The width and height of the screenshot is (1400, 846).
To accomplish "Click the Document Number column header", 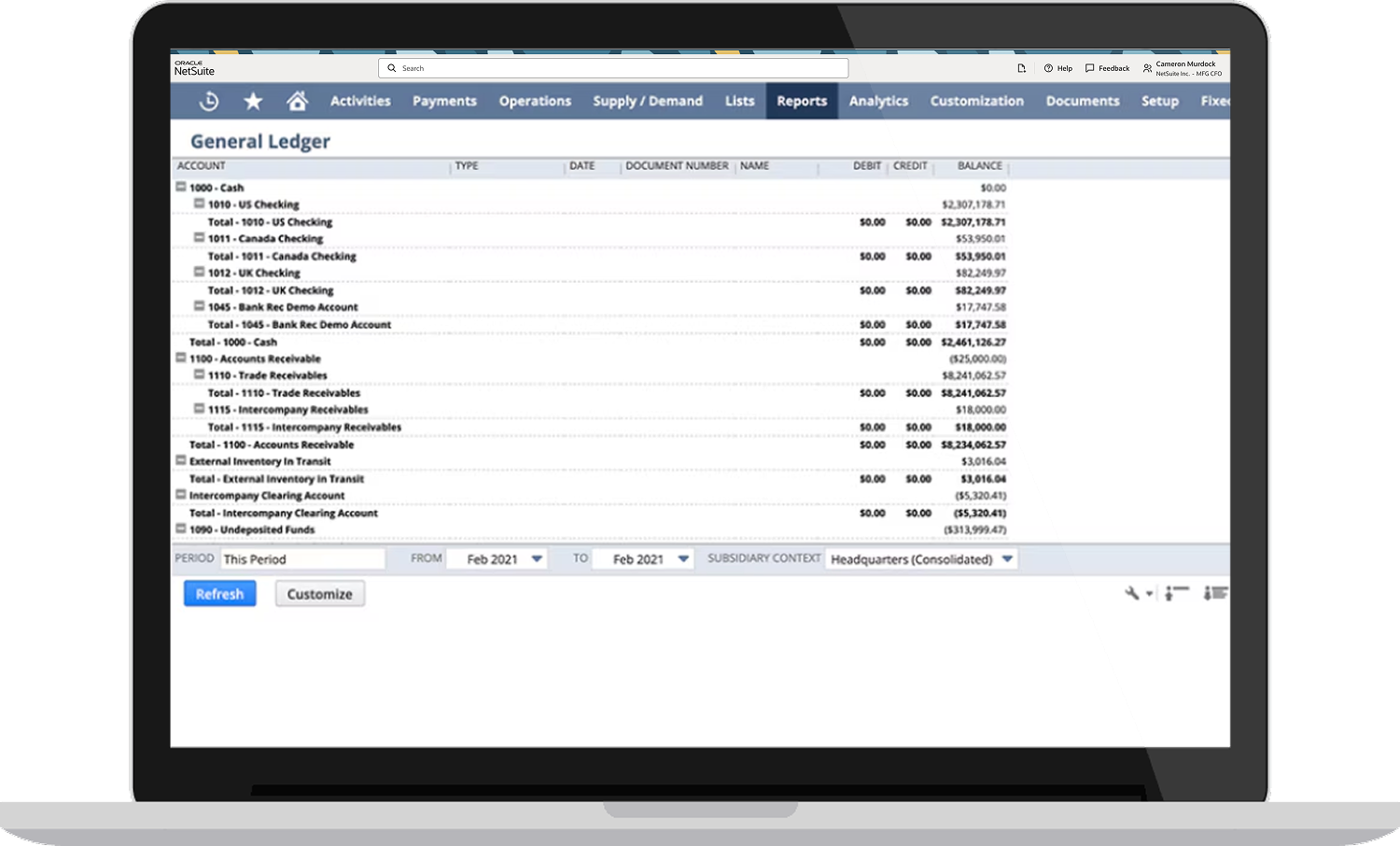I will (x=677, y=165).
